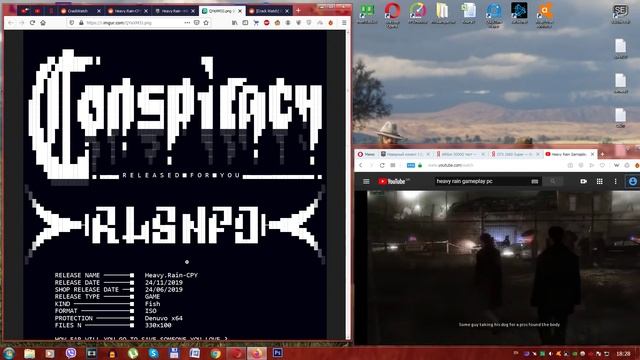Open Firefox page actions three-dot menu
640x360 pixels.
(187, 23)
